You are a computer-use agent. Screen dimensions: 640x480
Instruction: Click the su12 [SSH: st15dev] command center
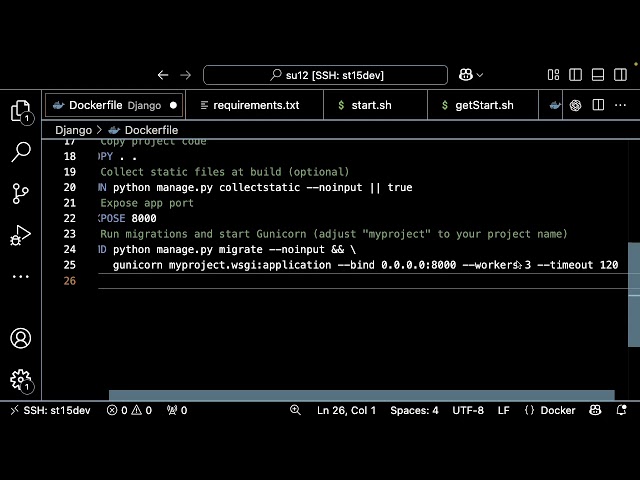pos(325,75)
